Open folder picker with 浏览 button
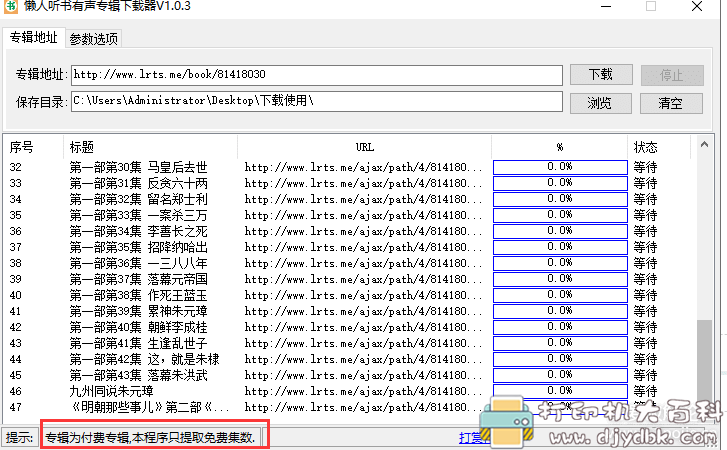 click(x=600, y=103)
